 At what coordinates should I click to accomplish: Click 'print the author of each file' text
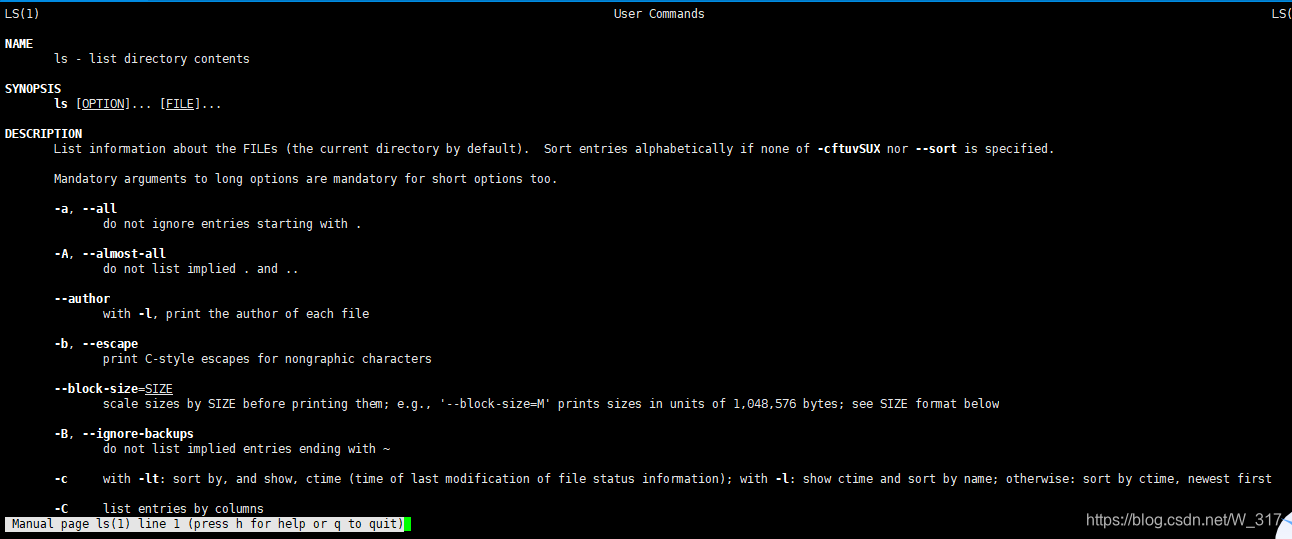pyautogui.click(x=268, y=314)
